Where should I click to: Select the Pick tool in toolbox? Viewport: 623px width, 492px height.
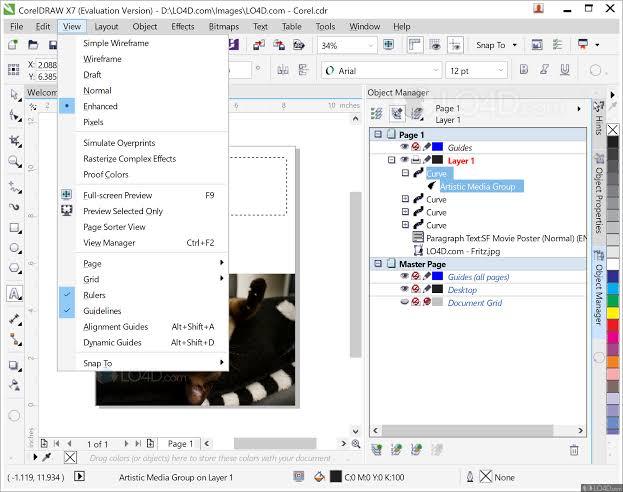[x=15, y=95]
